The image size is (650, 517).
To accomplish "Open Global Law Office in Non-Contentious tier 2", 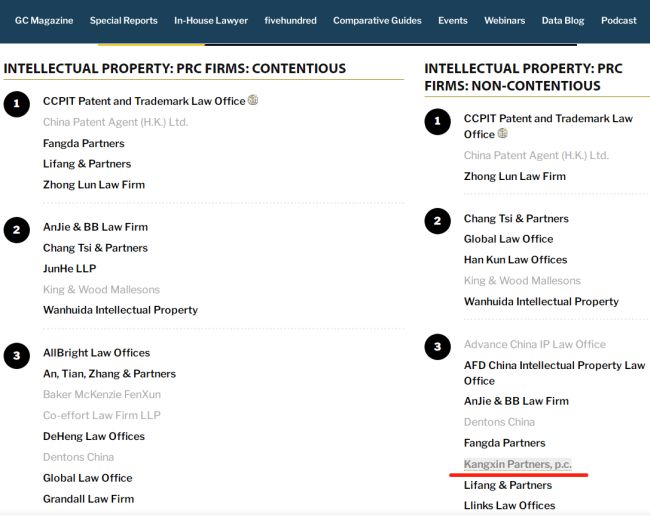I will [509, 239].
